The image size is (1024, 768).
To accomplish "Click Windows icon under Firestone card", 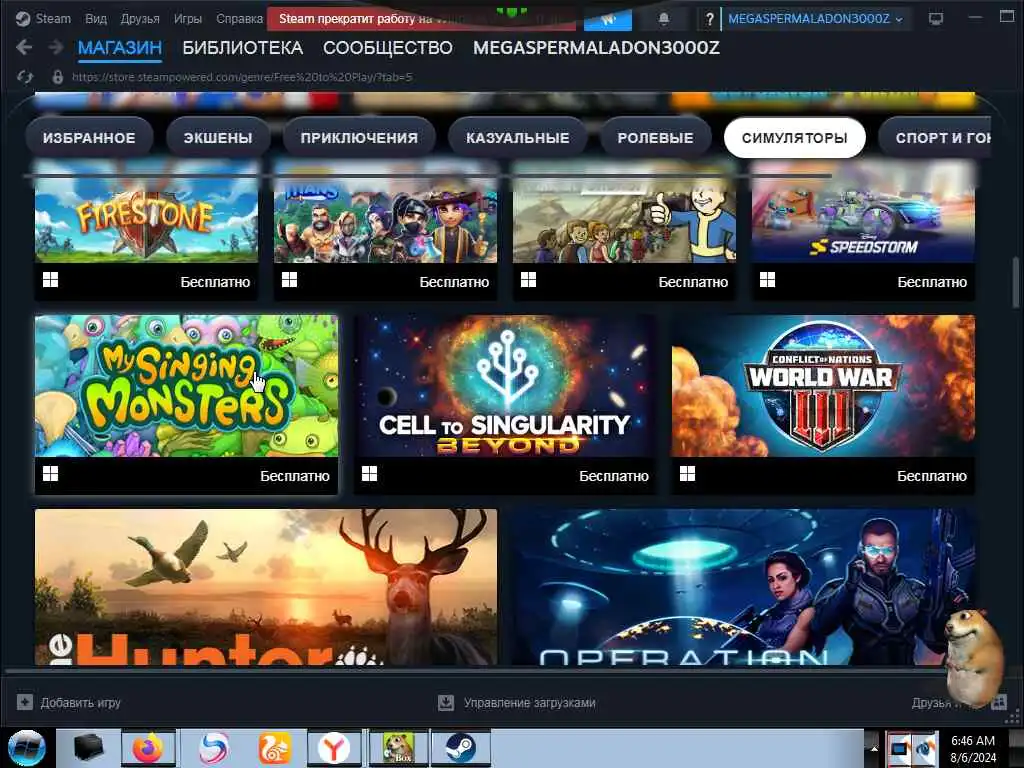I will [x=50, y=280].
